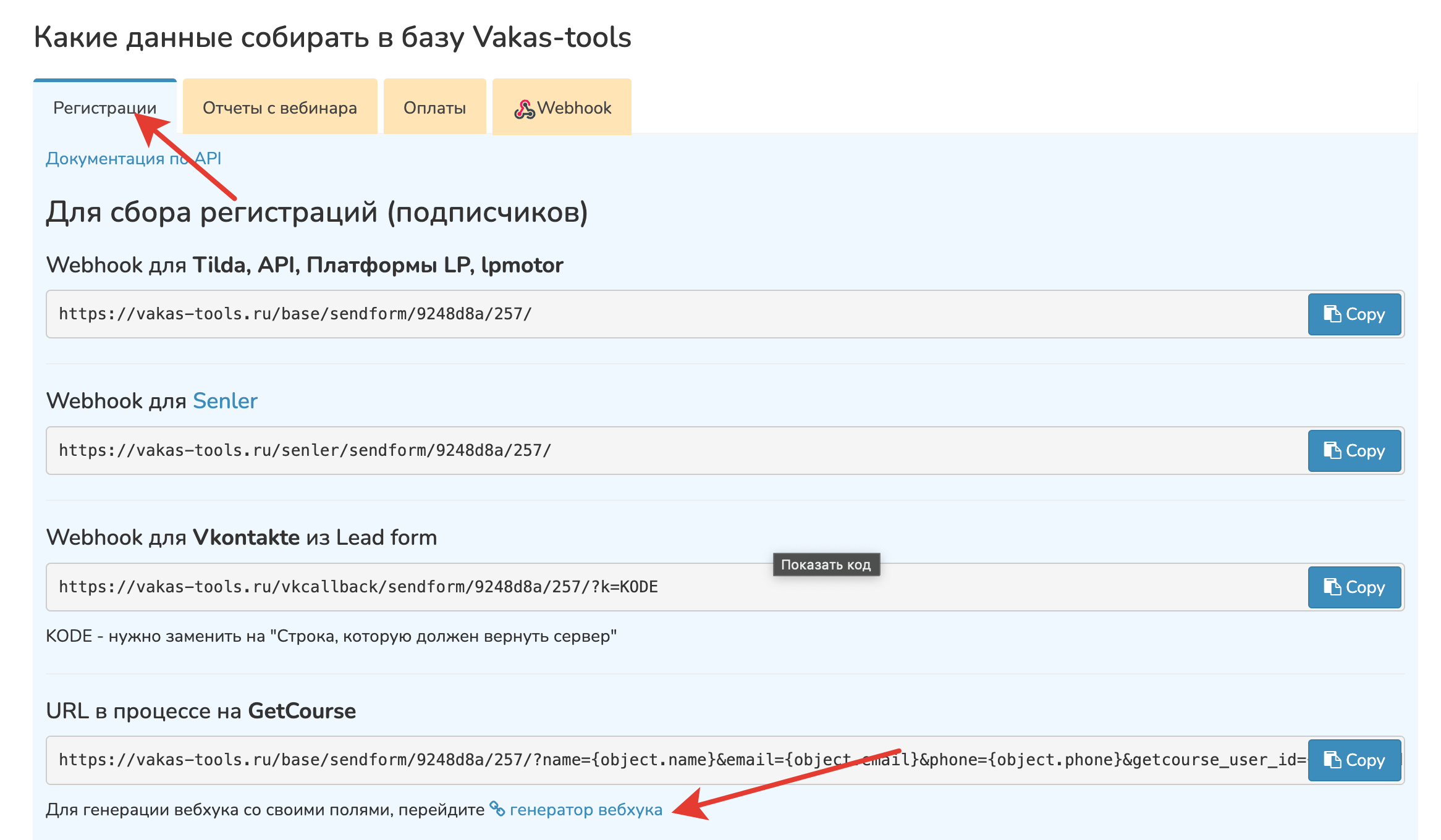The width and height of the screenshot is (1441, 840).
Task: Click heading Для сбора регистраций (подписчиков)
Action: [316, 212]
